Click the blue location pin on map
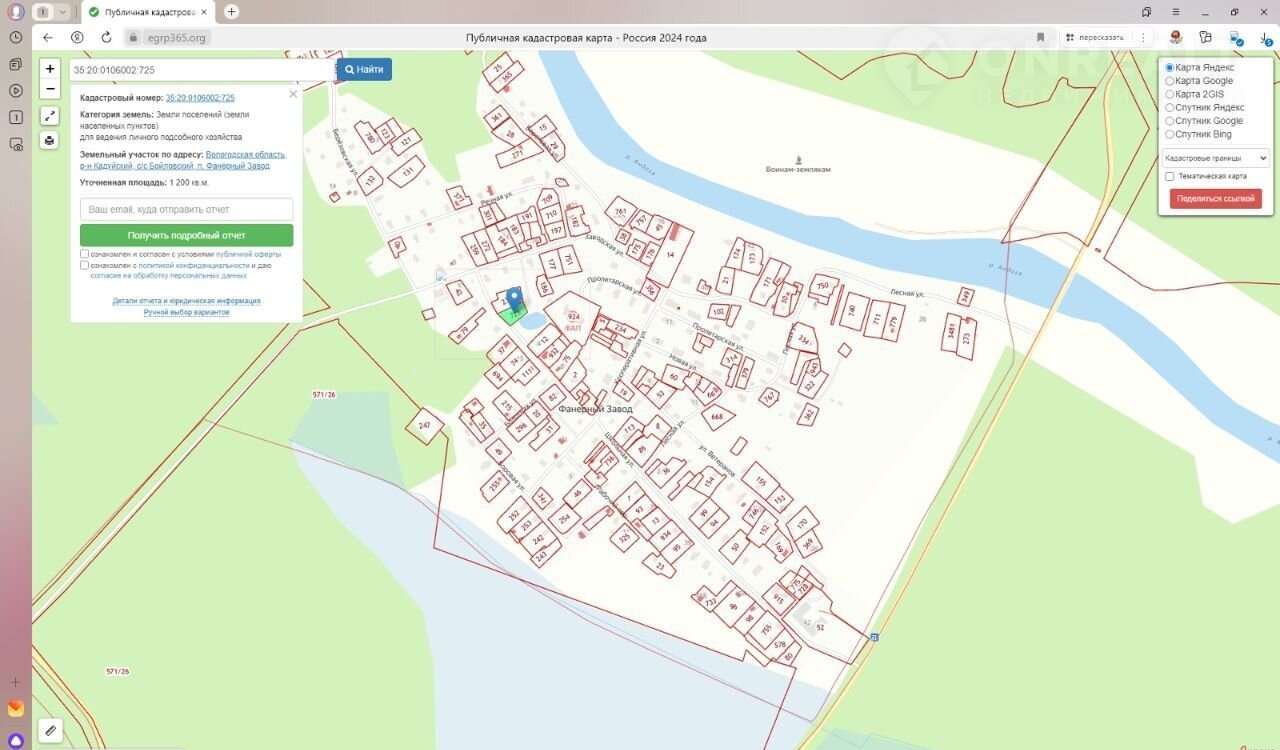This screenshot has width=1280, height=750. tap(514, 299)
